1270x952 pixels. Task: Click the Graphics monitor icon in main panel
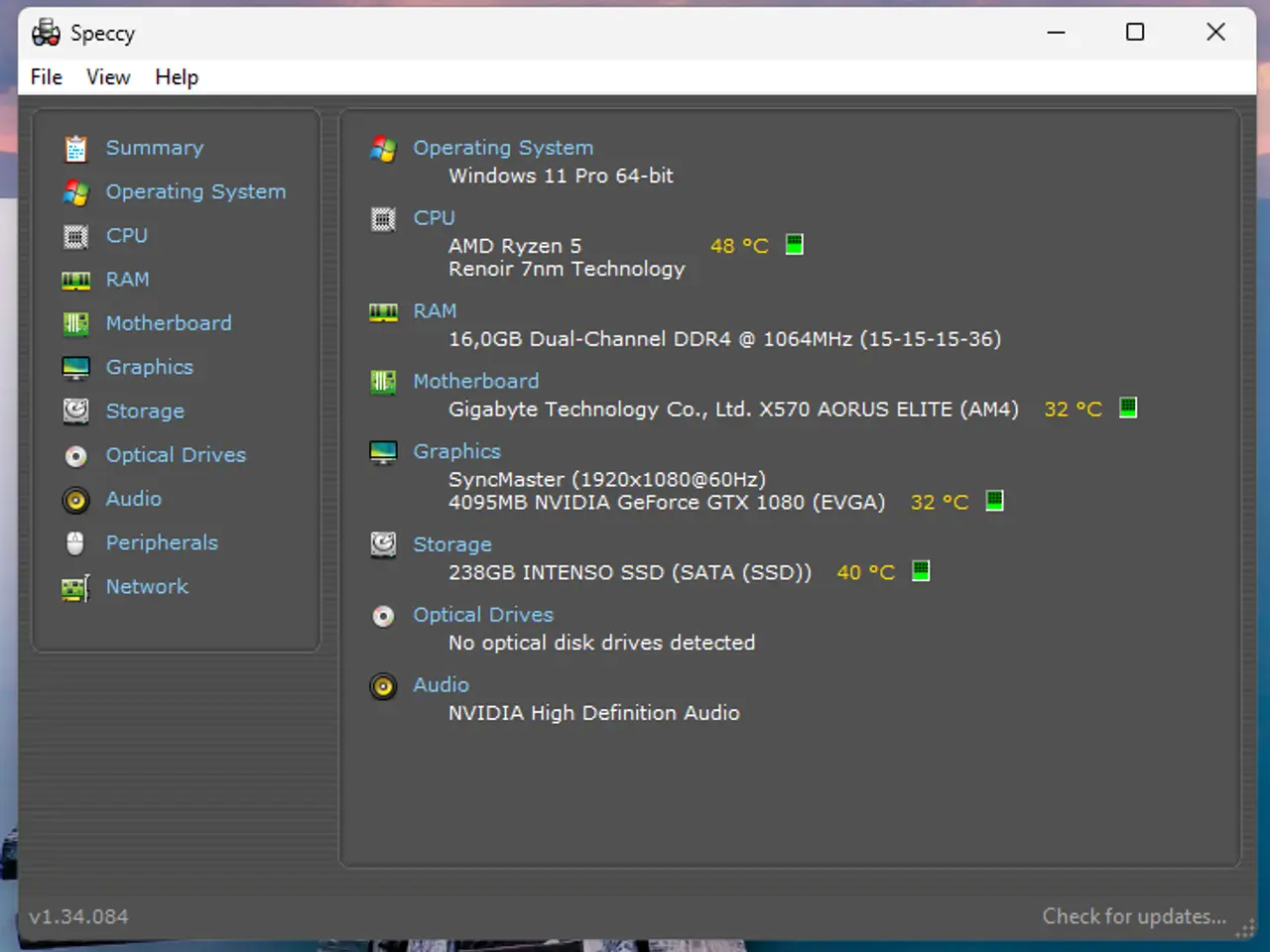point(383,452)
